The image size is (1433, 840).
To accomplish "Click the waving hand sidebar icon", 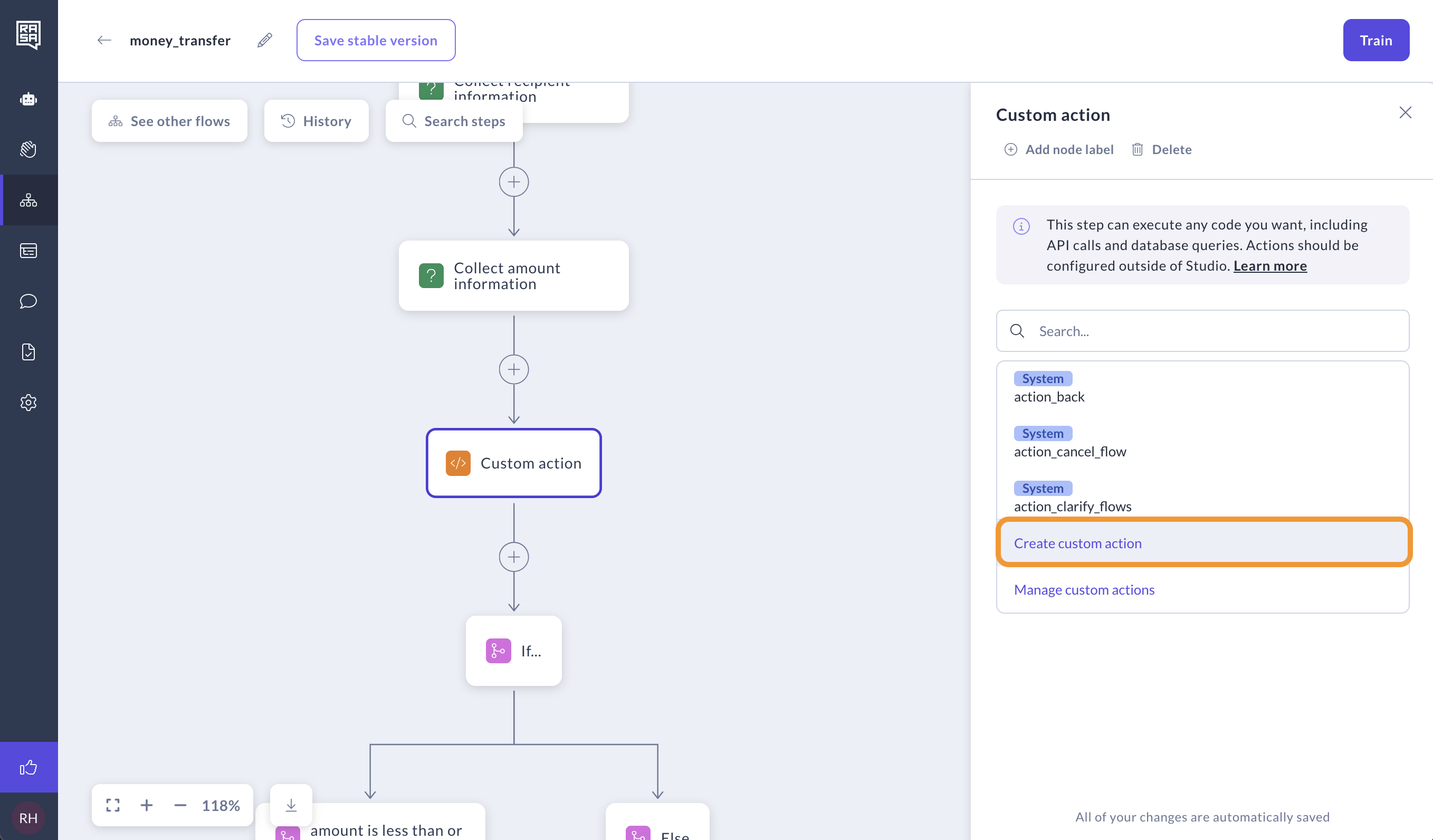I will (x=28, y=149).
